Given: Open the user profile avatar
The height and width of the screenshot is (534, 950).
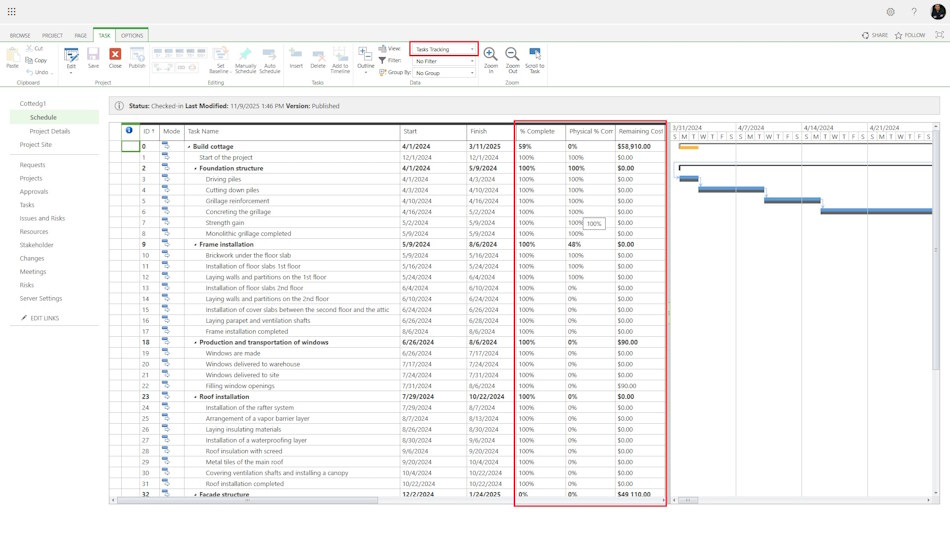Looking at the screenshot, I should (x=937, y=12).
